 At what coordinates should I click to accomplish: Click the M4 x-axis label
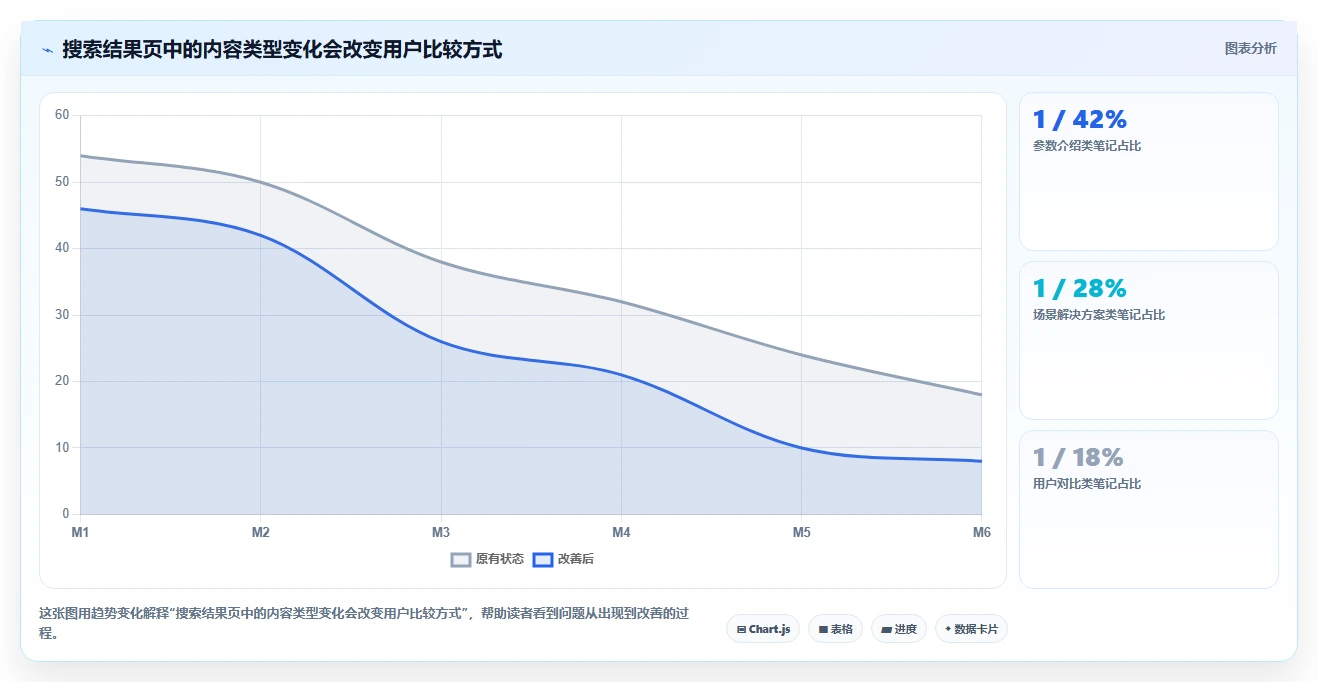point(621,532)
